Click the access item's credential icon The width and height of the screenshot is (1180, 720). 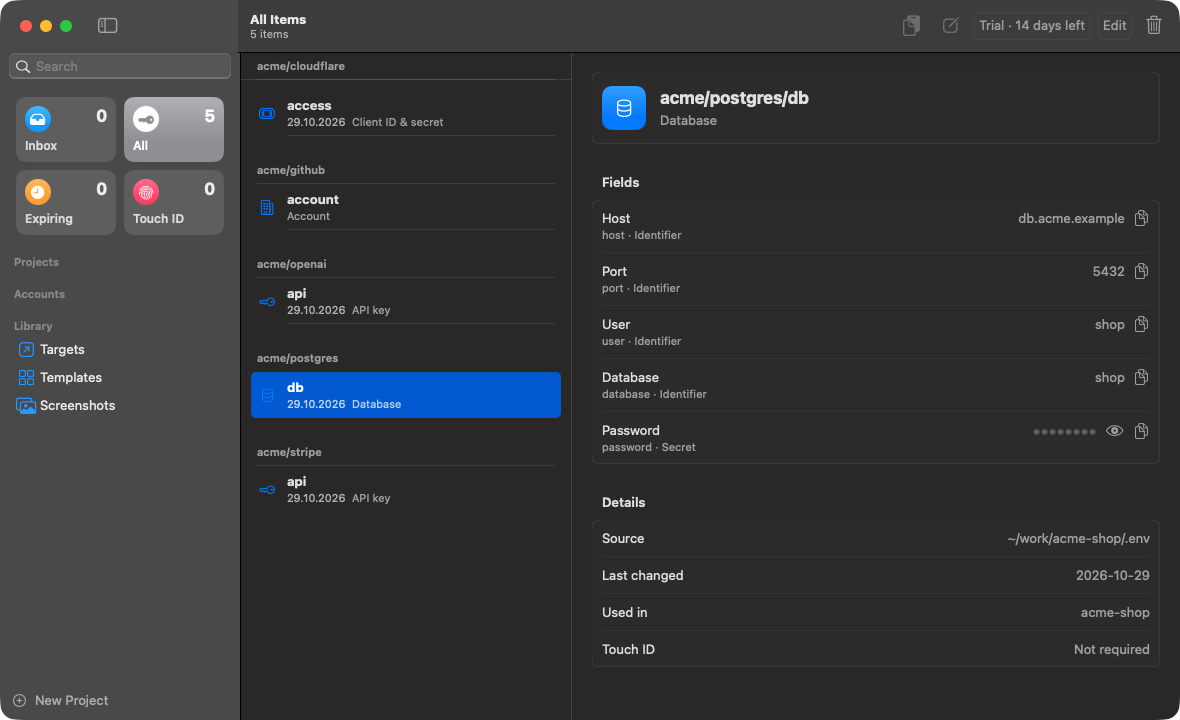point(267,114)
